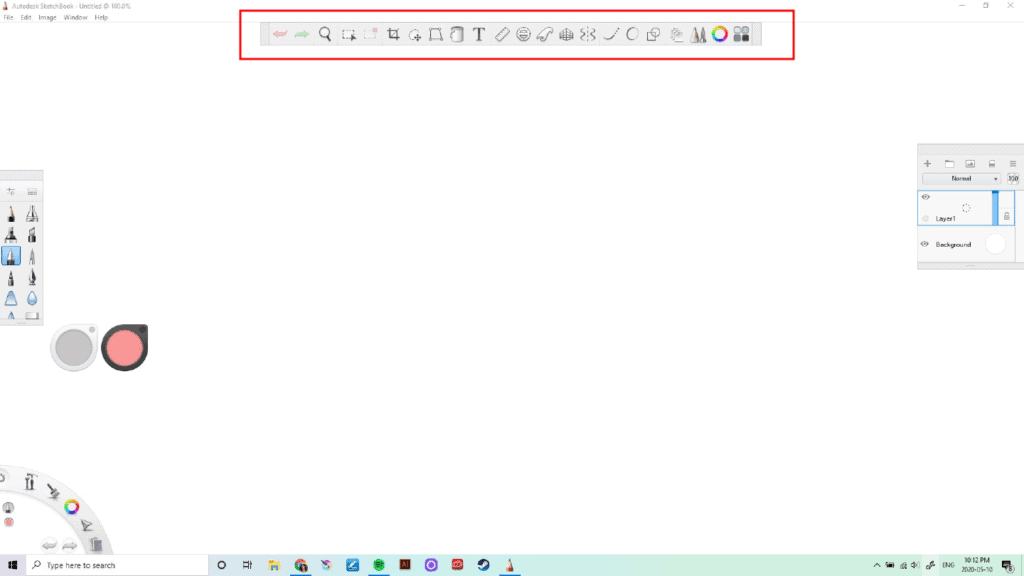
Task: Toggle the Brush Palette icon in toolbar
Action: [698, 34]
